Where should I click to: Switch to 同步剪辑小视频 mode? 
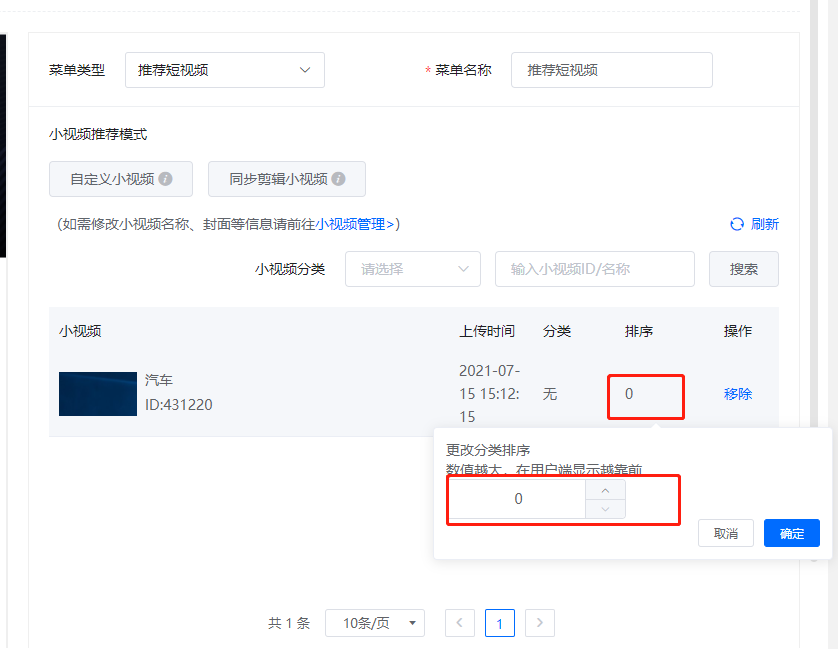click(278, 179)
